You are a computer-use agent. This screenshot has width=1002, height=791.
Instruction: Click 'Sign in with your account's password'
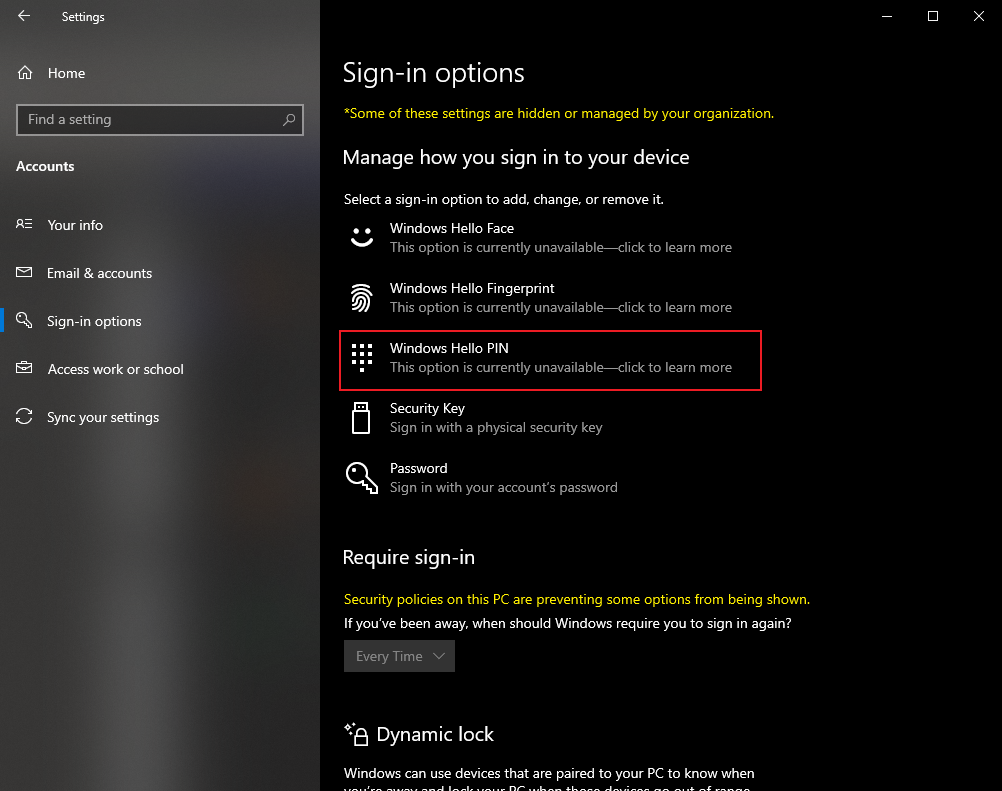coord(504,488)
